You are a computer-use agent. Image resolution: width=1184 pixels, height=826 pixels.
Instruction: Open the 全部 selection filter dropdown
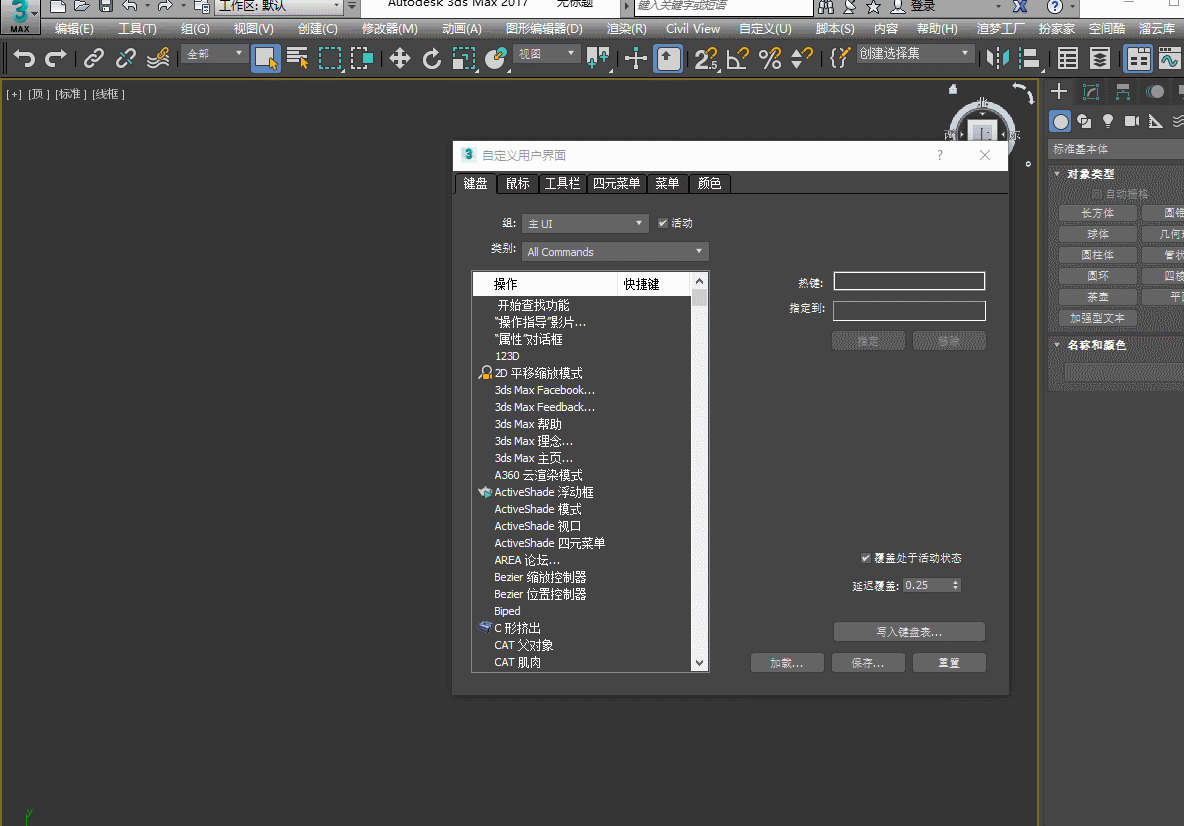point(214,54)
